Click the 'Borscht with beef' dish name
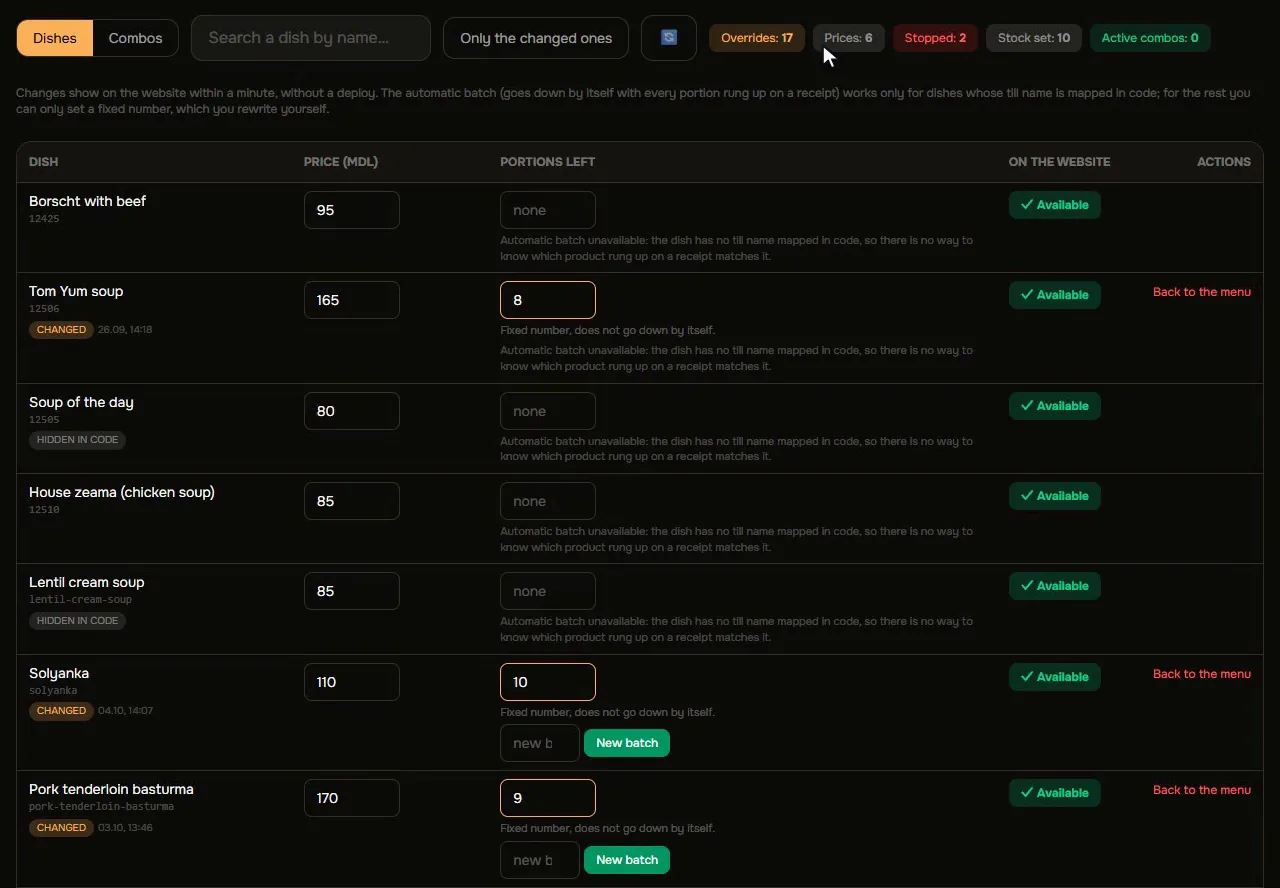This screenshot has width=1280, height=888. (87, 201)
